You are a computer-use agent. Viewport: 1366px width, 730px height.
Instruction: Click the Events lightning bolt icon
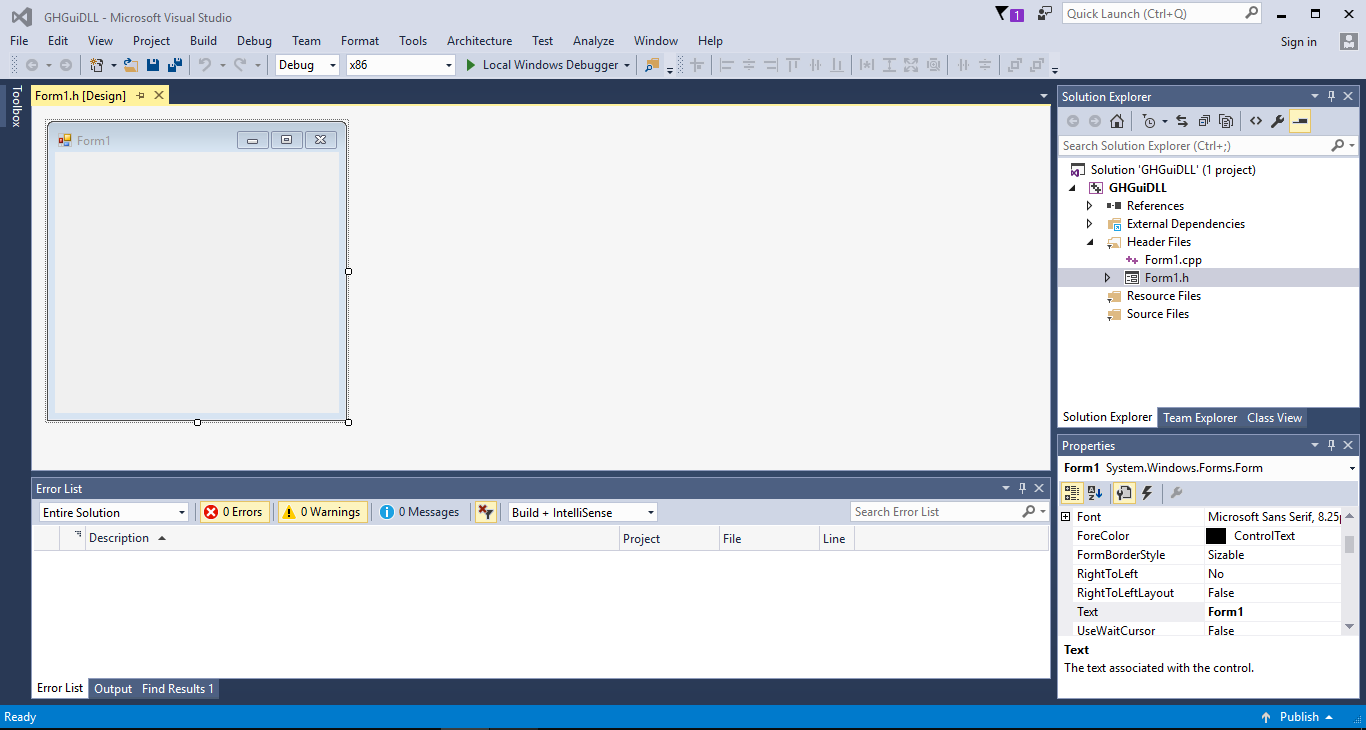coord(1147,493)
